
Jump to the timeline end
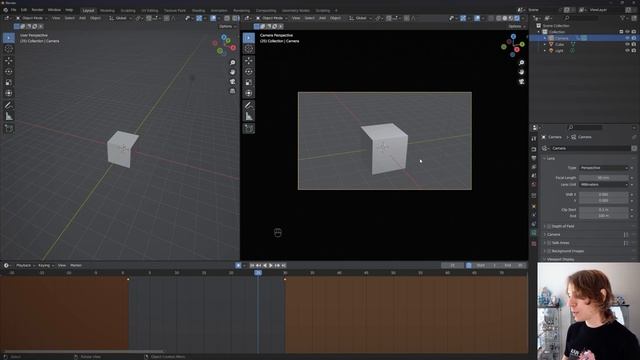[284, 266]
